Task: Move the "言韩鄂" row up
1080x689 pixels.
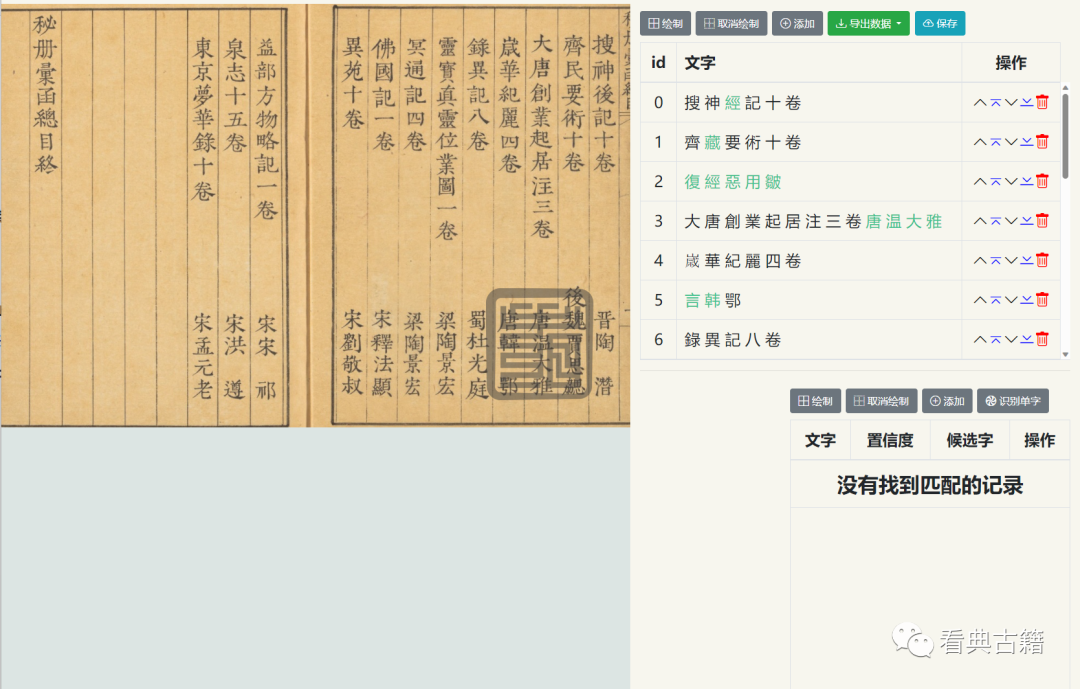Action: tap(980, 299)
